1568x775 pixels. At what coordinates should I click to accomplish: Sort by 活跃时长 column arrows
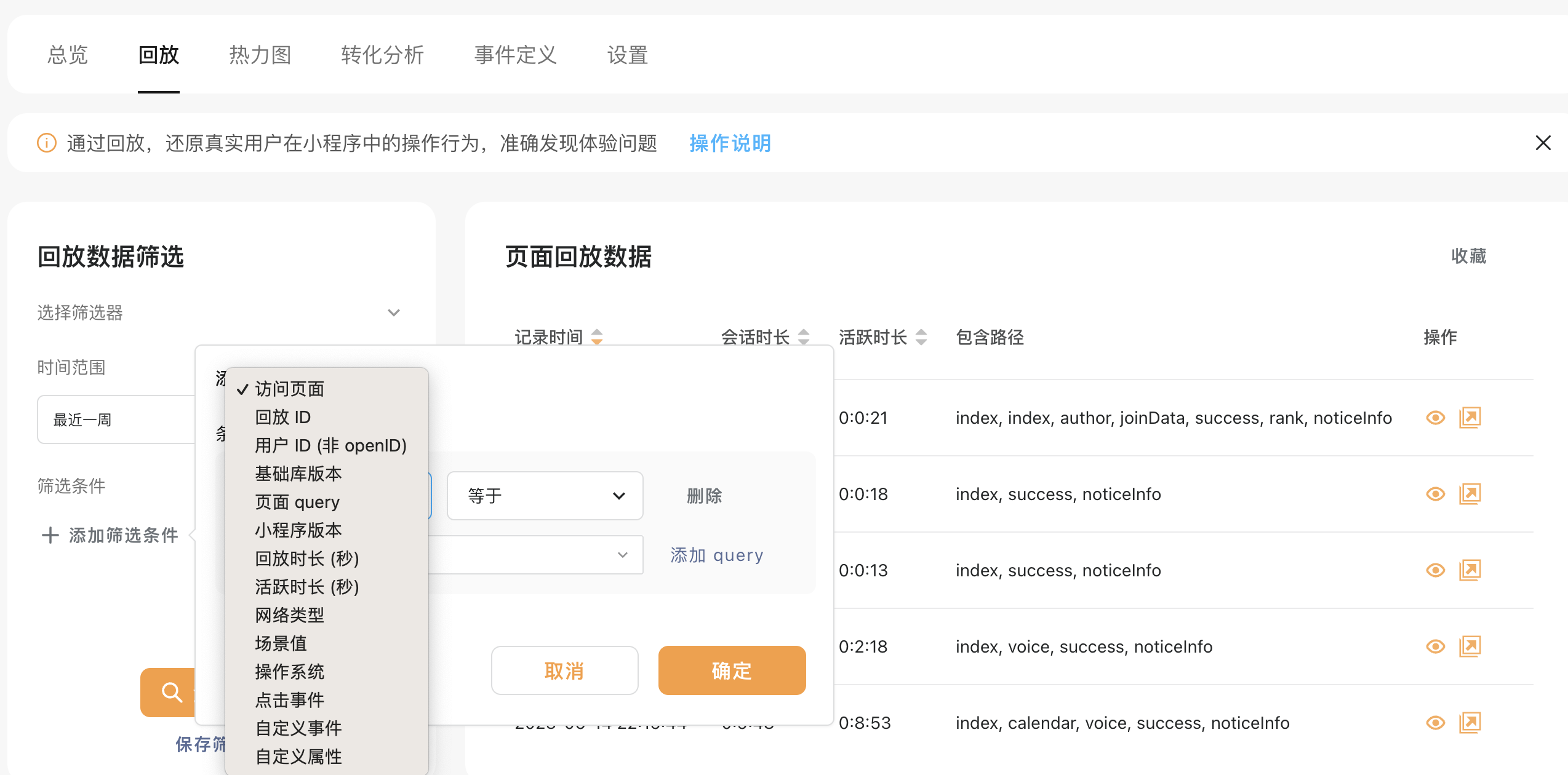pyautogui.click(x=921, y=337)
